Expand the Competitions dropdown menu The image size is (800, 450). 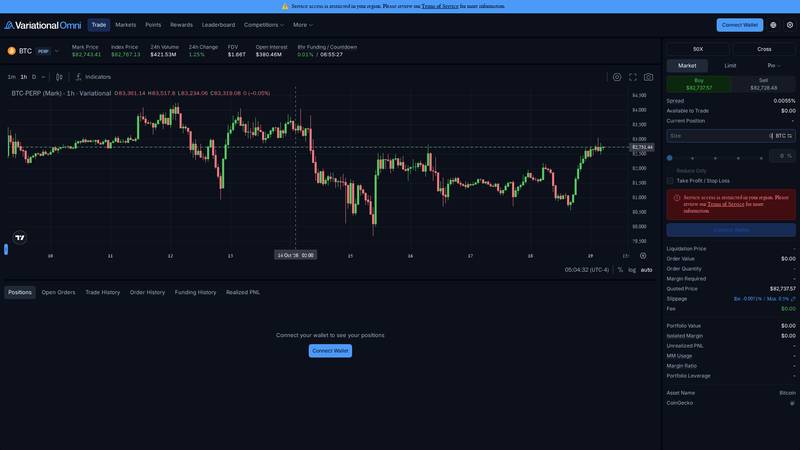click(x=263, y=25)
